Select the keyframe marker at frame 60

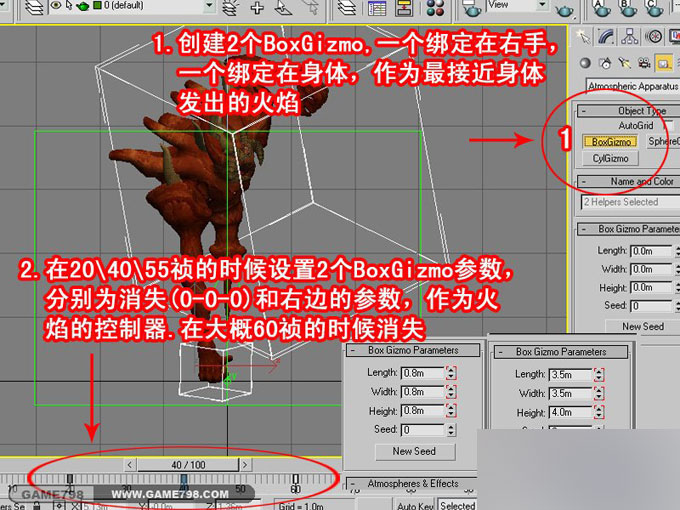click(295, 479)
